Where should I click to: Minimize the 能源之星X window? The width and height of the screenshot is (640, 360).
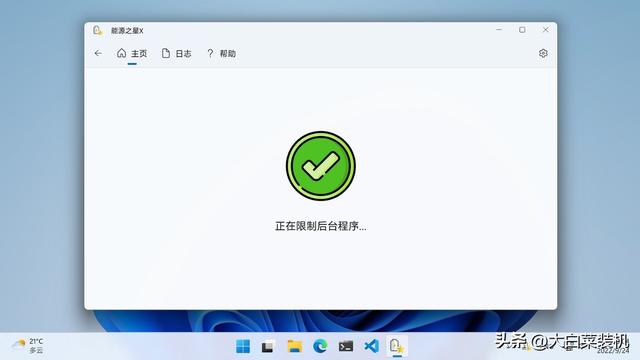point(499,30)
